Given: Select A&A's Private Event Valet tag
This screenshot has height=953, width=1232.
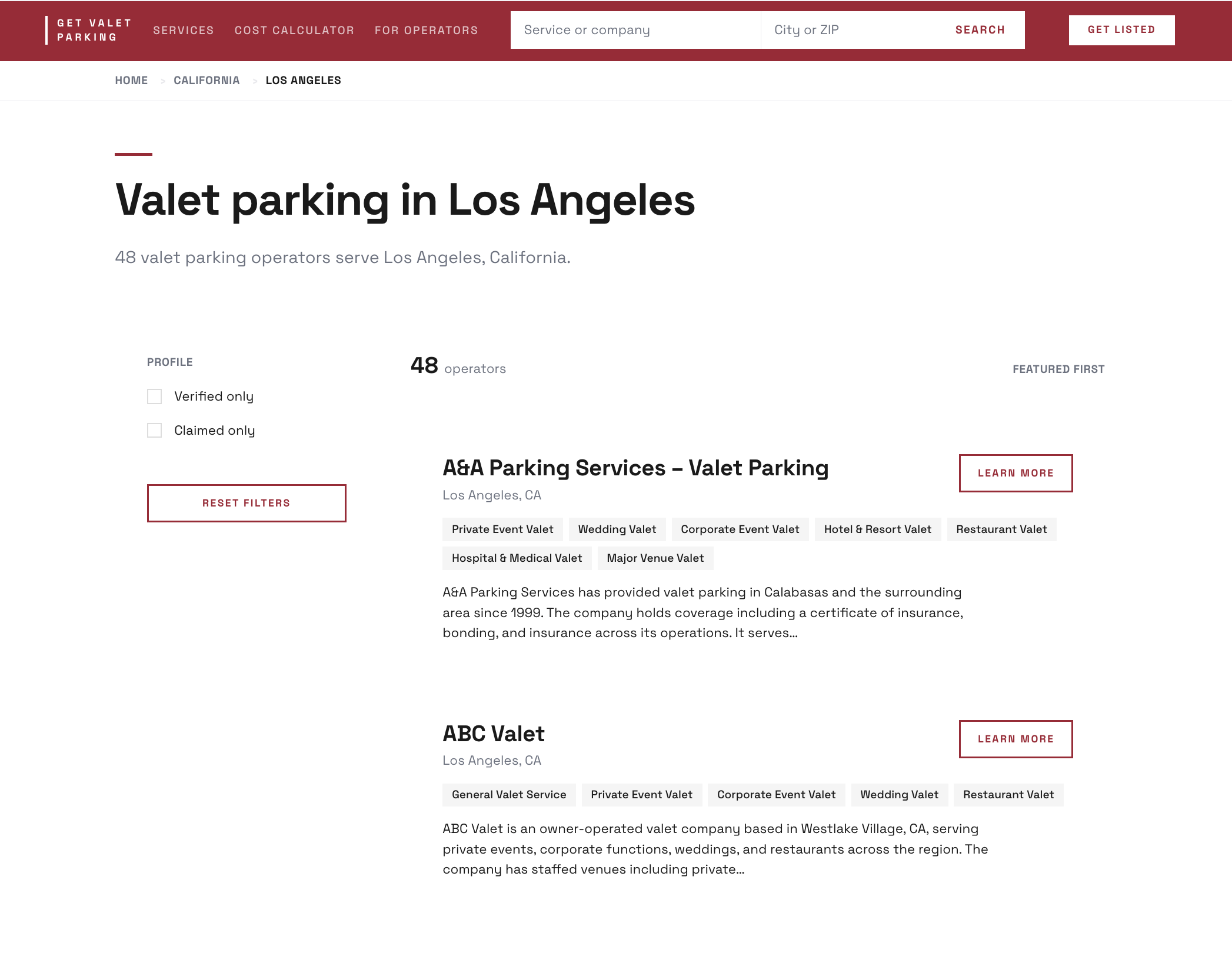Looking at the screenshot, I should [x=502, y=529].
